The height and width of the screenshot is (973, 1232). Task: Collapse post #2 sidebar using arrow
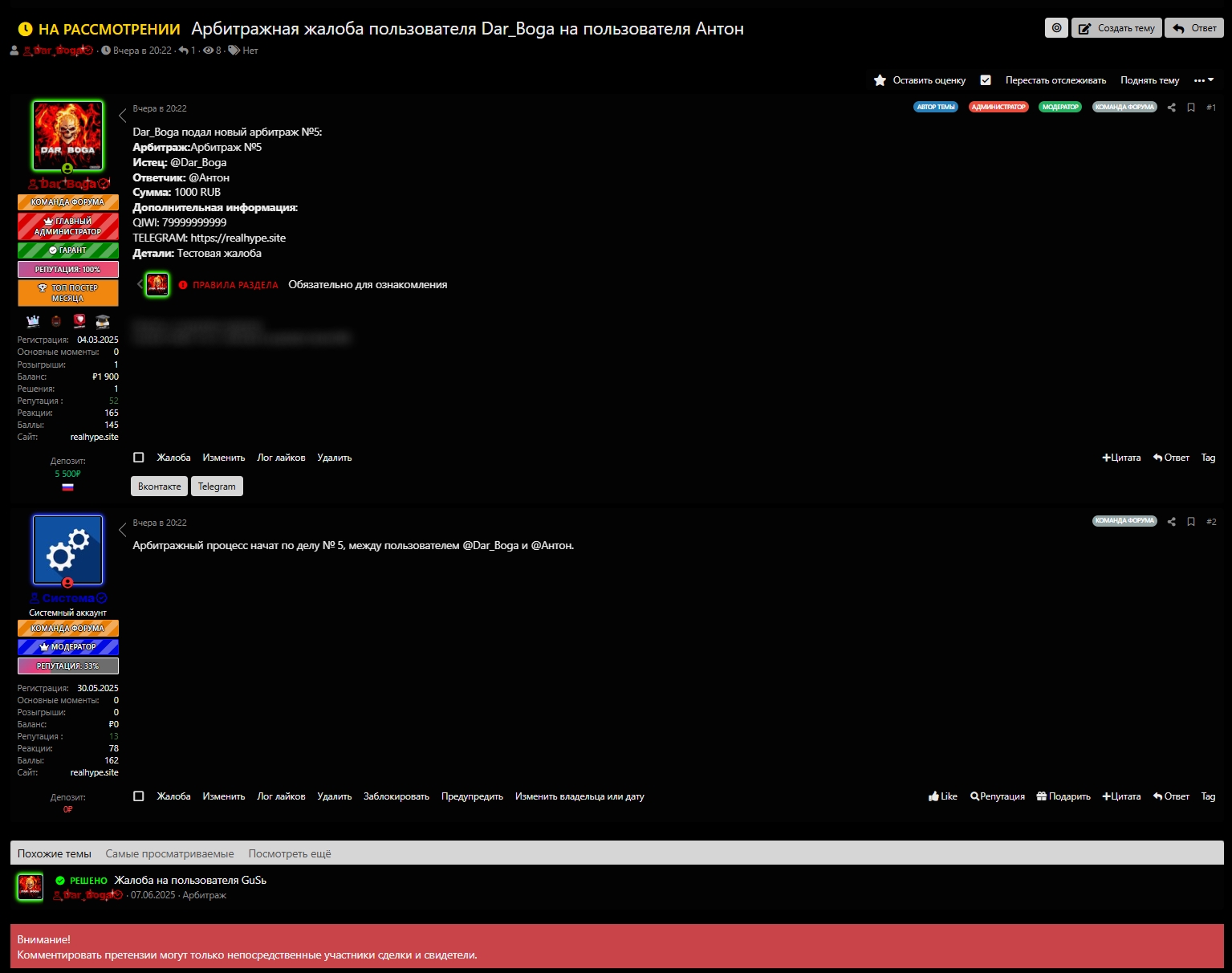(123, 530)
